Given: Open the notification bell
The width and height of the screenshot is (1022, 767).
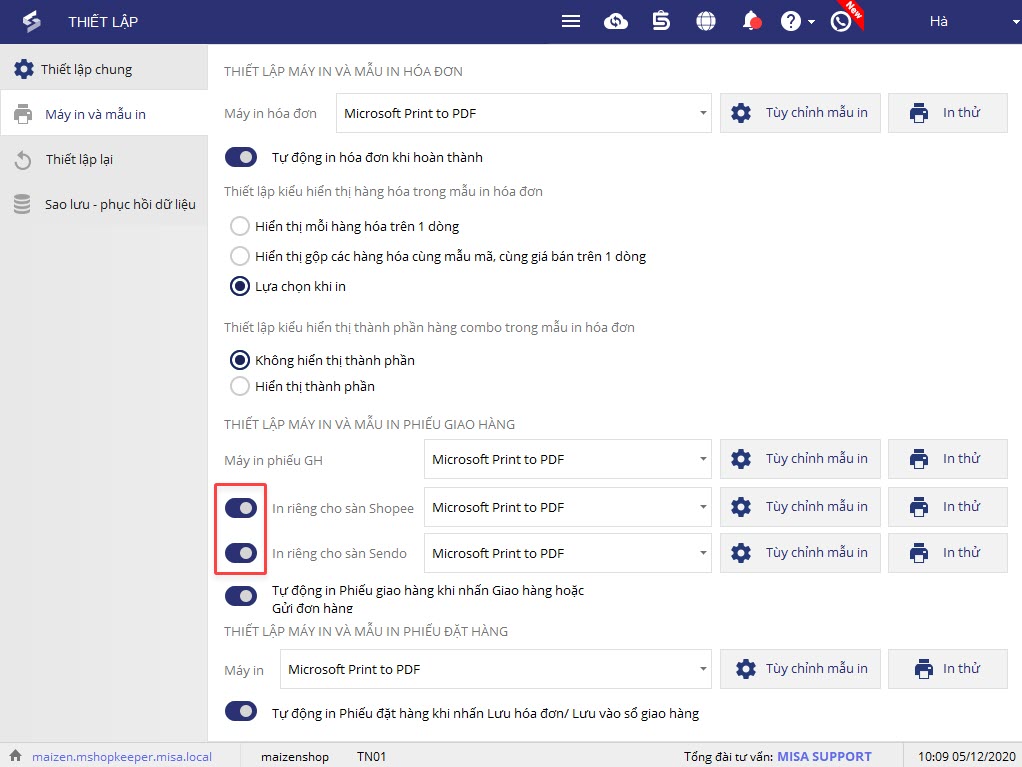Looking at the screenshot, I should [752, 22].
